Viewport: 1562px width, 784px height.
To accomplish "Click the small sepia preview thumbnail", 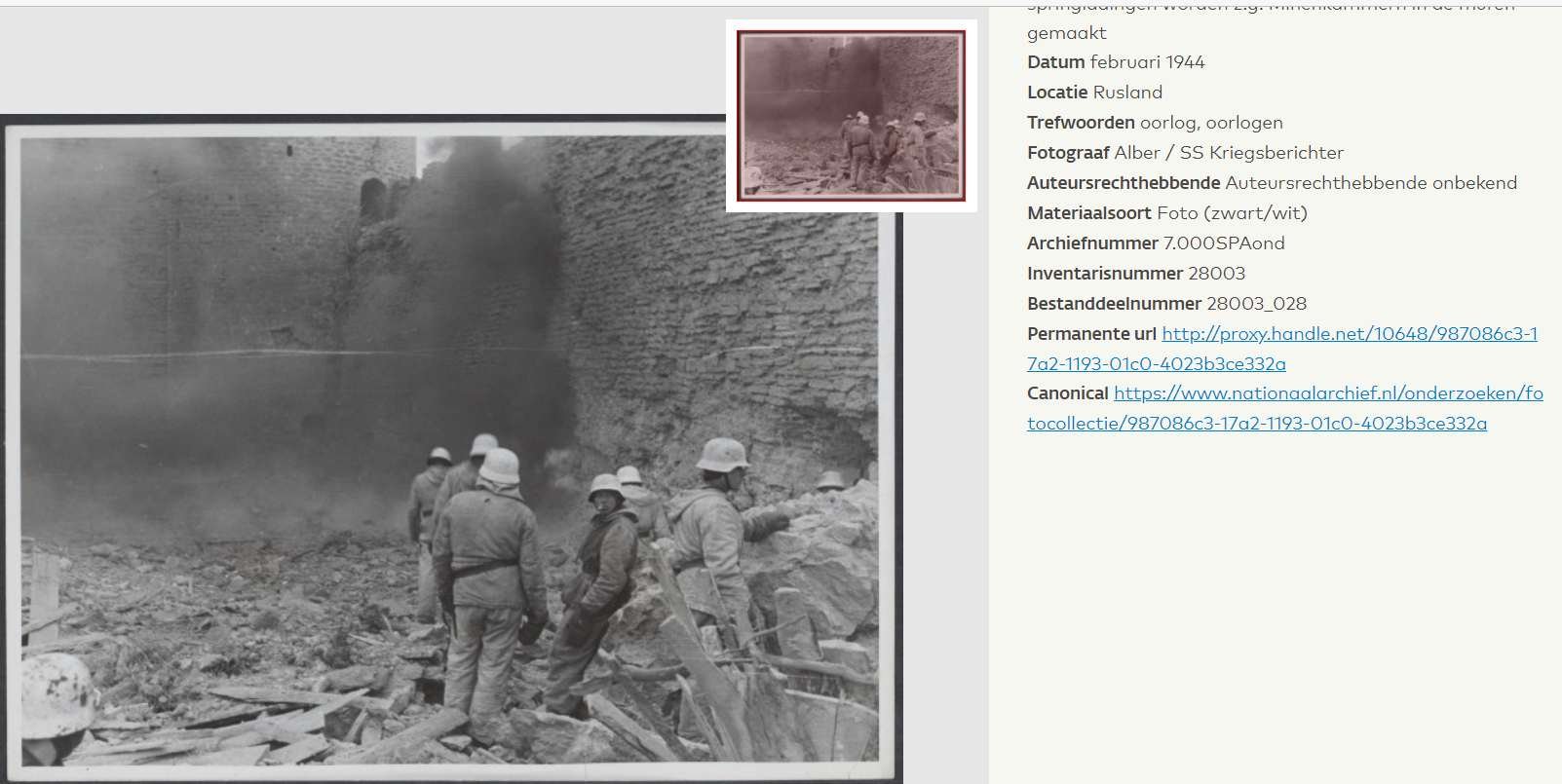I will coord(851,115).
